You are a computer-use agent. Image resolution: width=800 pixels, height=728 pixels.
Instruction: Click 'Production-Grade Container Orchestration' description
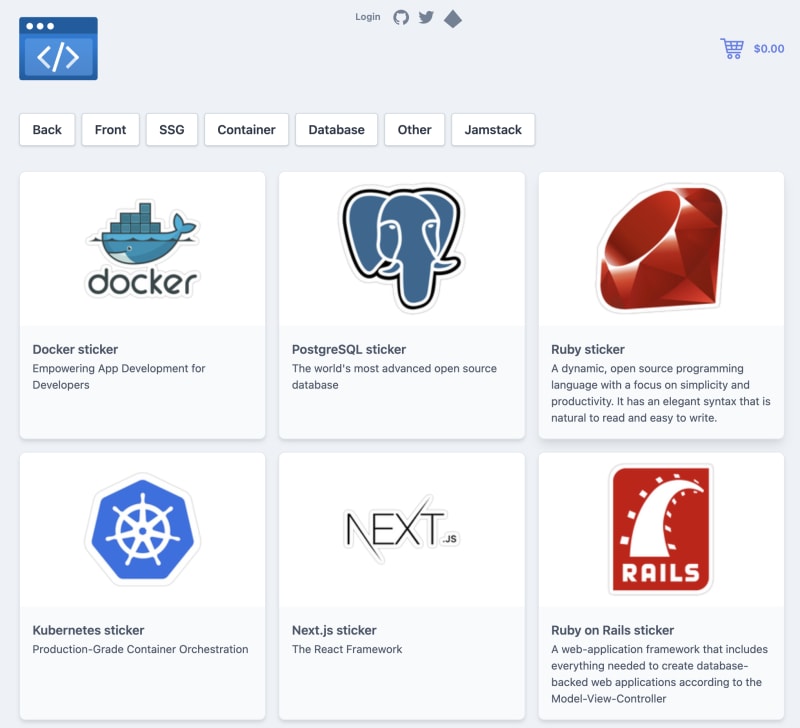140,649
